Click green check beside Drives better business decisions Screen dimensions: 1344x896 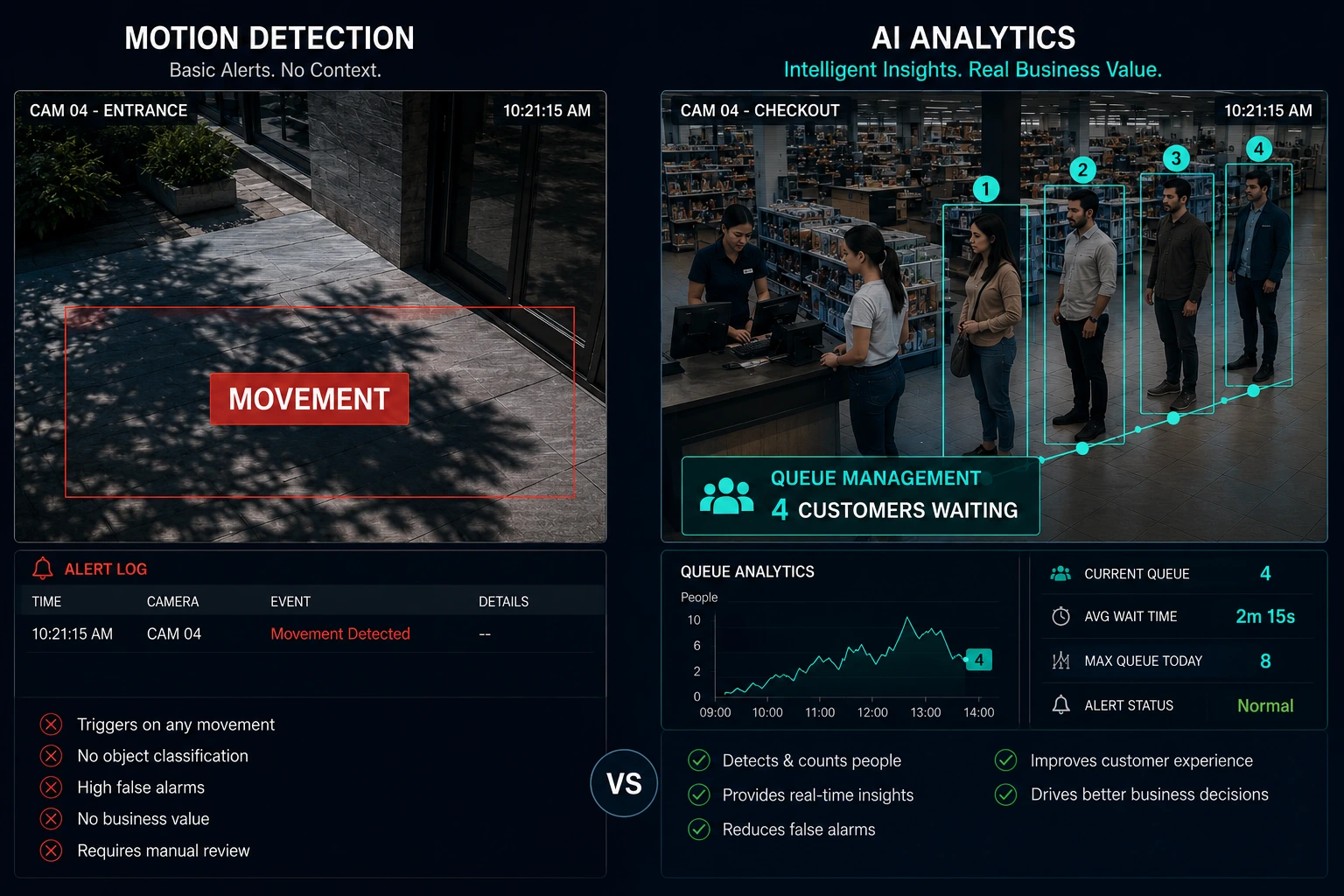point(1006,794)
